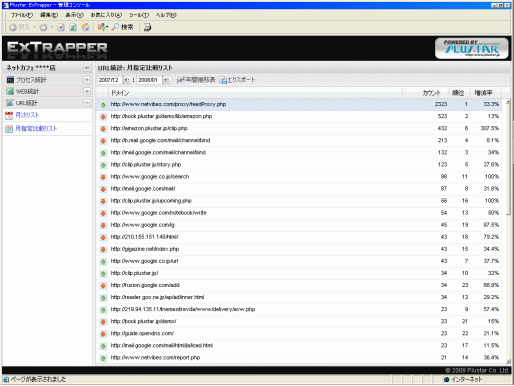Open the 月指定比較リスト link

[x=36, y=128]
